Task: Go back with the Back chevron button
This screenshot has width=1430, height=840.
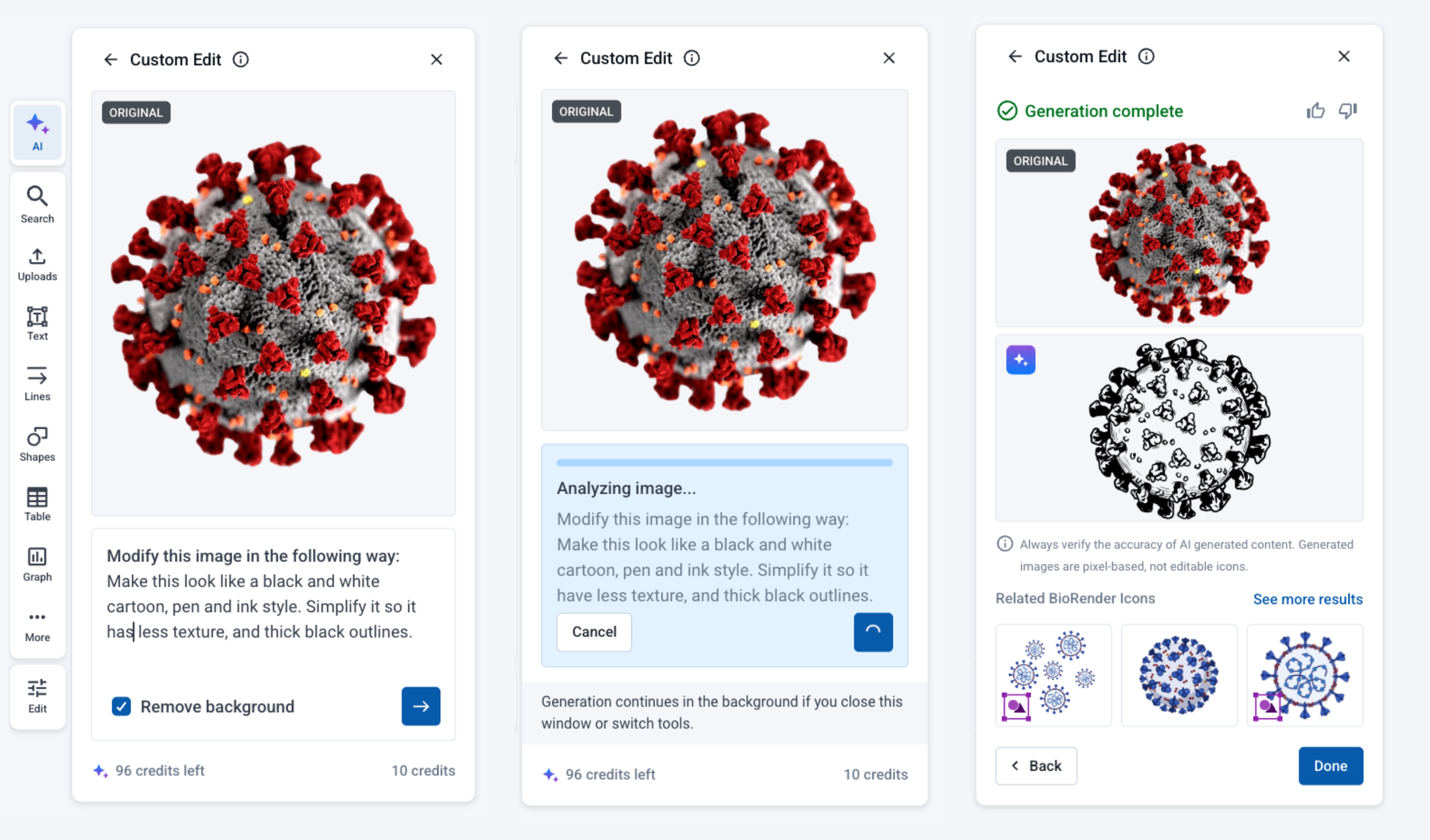Action: click(x=1036, y=766)
